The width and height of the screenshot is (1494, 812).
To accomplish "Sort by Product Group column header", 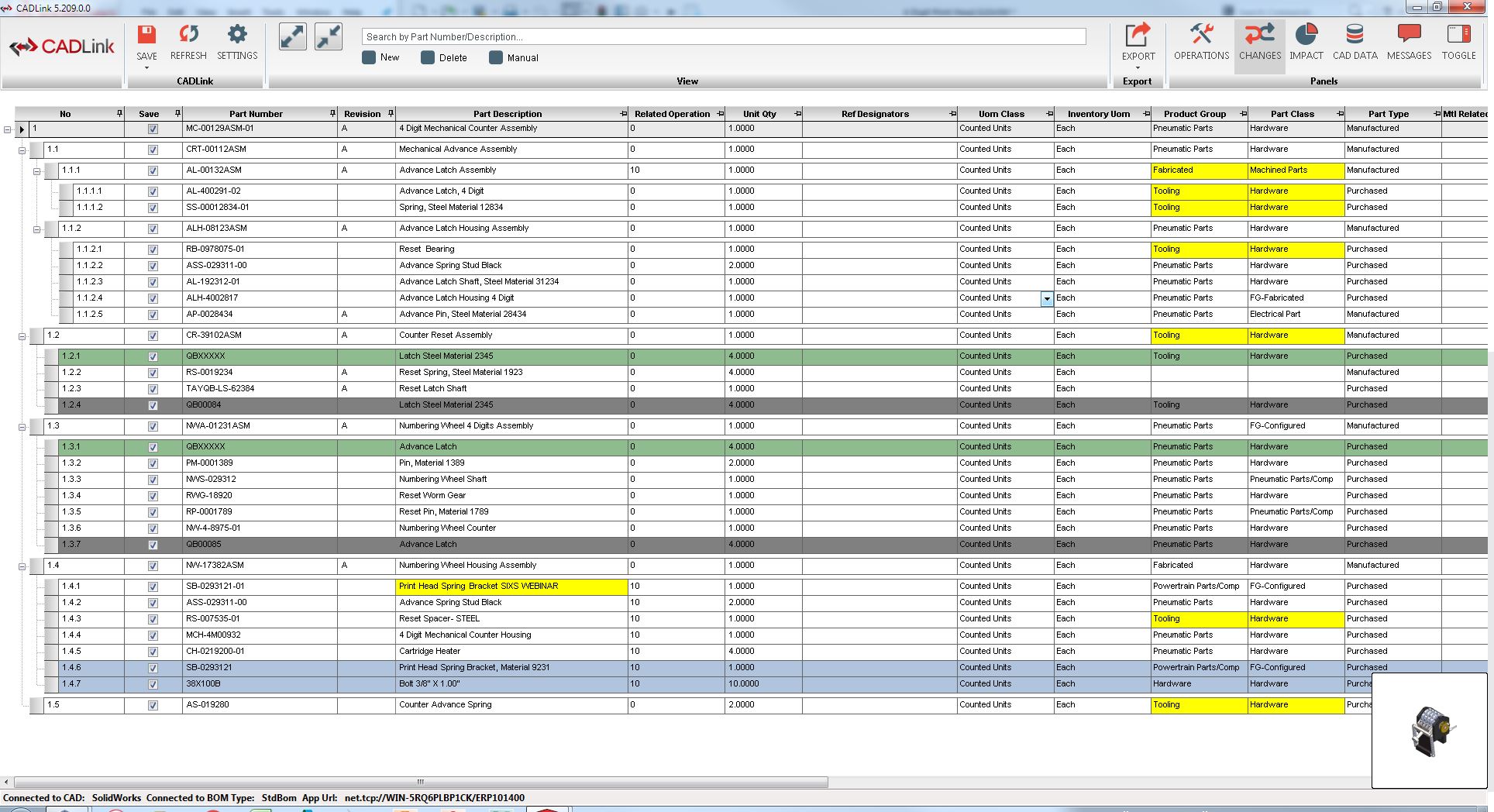I will [x=1195, y=114].
